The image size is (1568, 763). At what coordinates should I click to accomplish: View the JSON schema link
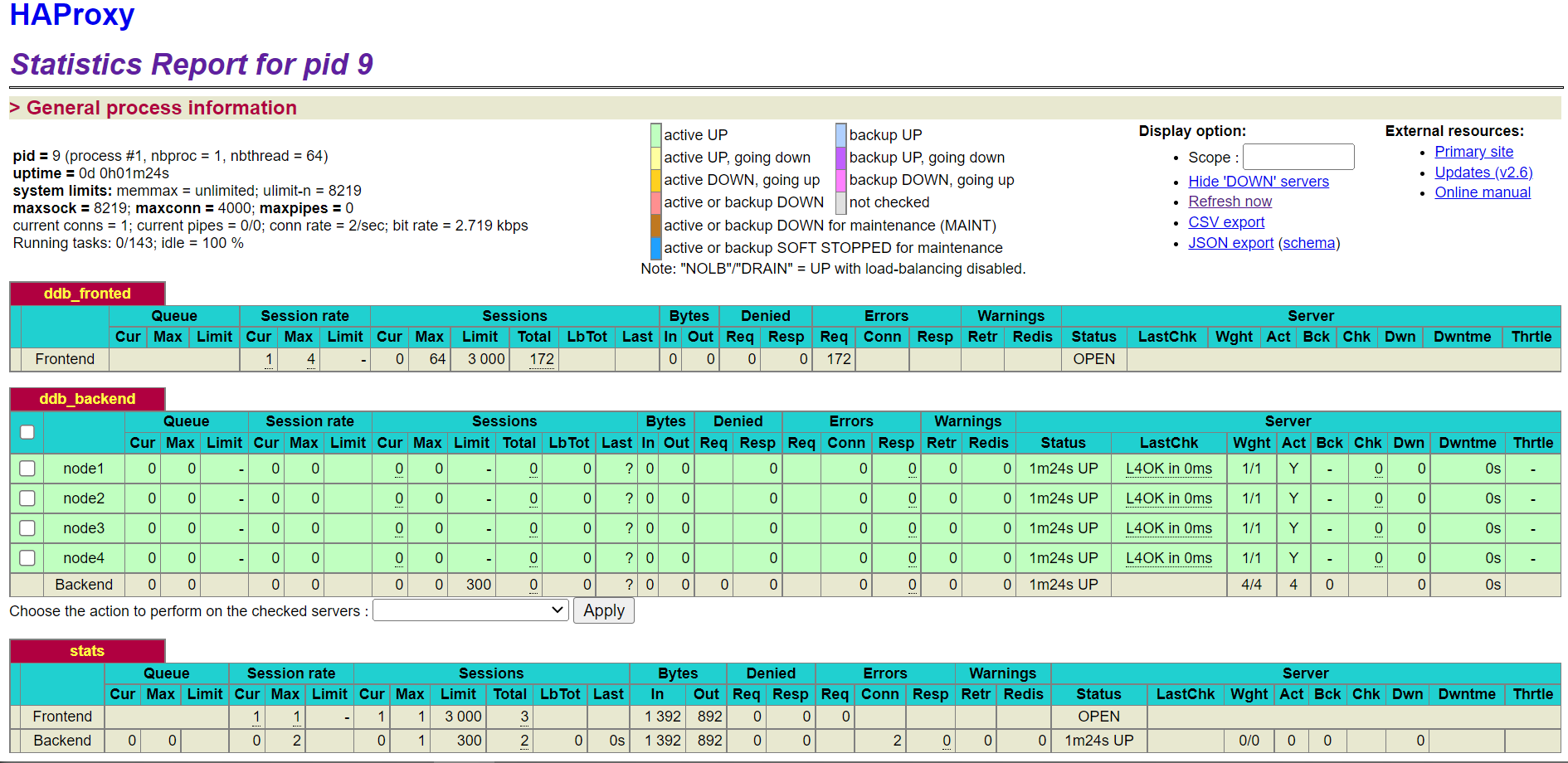[x=1308, y=243]
